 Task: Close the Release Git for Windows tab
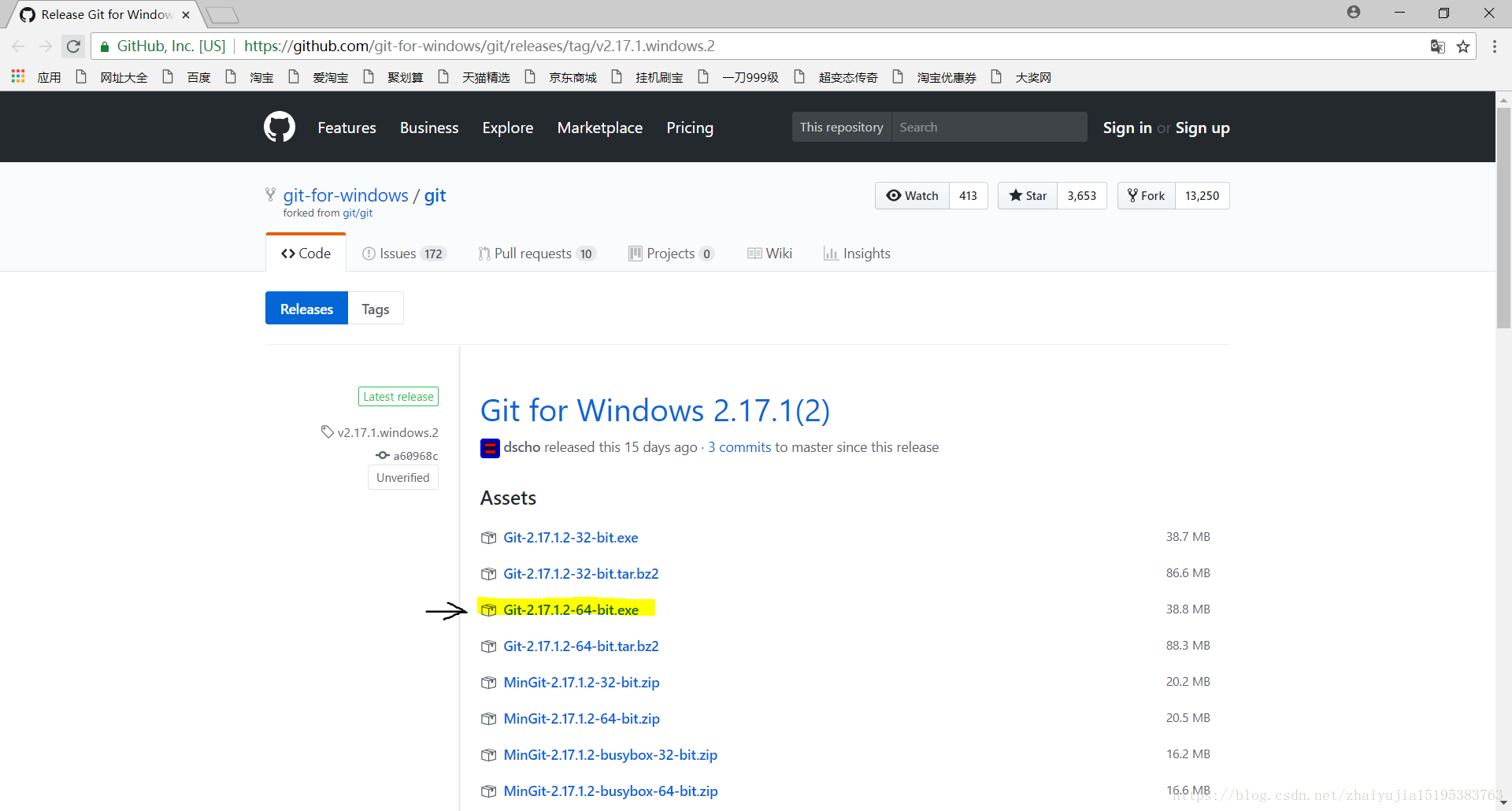(186, 15)
